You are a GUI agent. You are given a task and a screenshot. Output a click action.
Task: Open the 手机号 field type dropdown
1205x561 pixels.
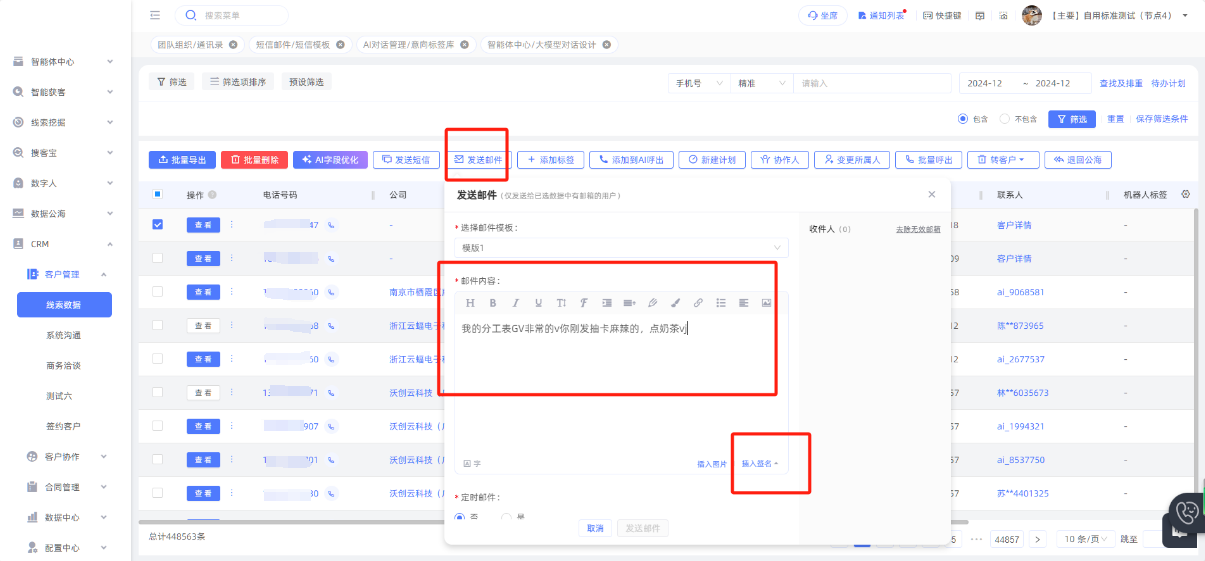698,83
